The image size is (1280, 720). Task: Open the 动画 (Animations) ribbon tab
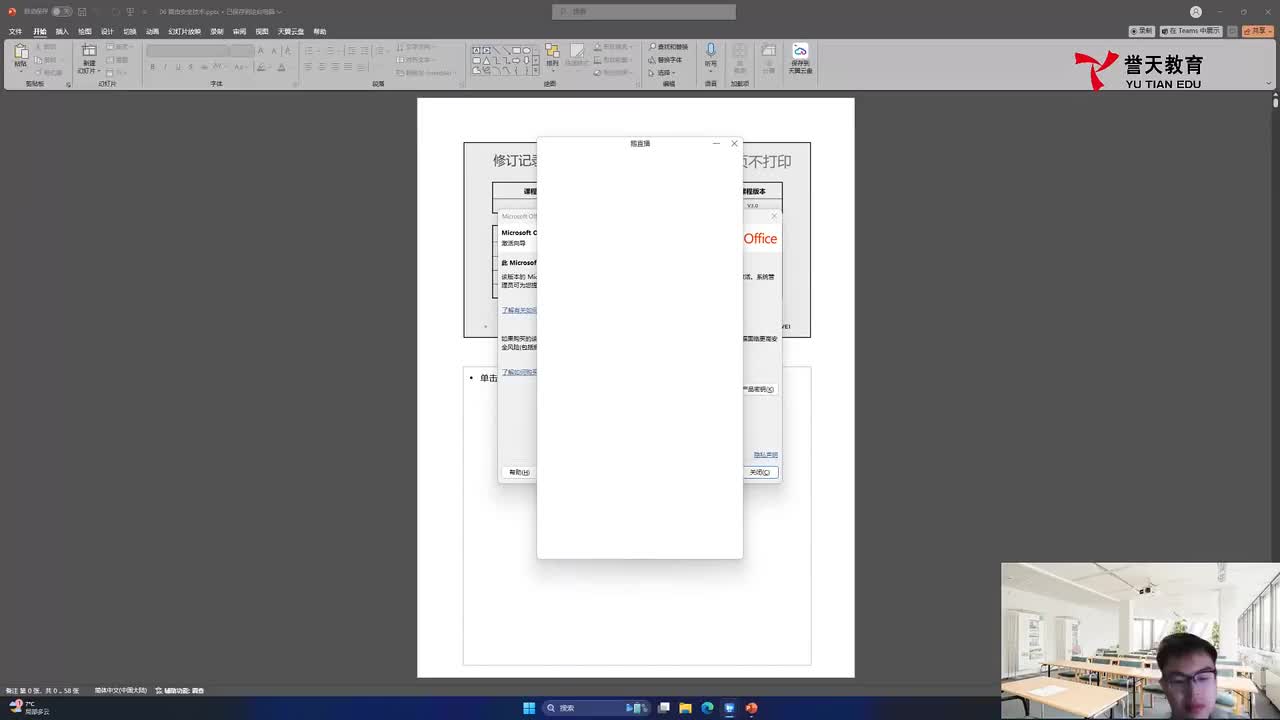point(153,32)
